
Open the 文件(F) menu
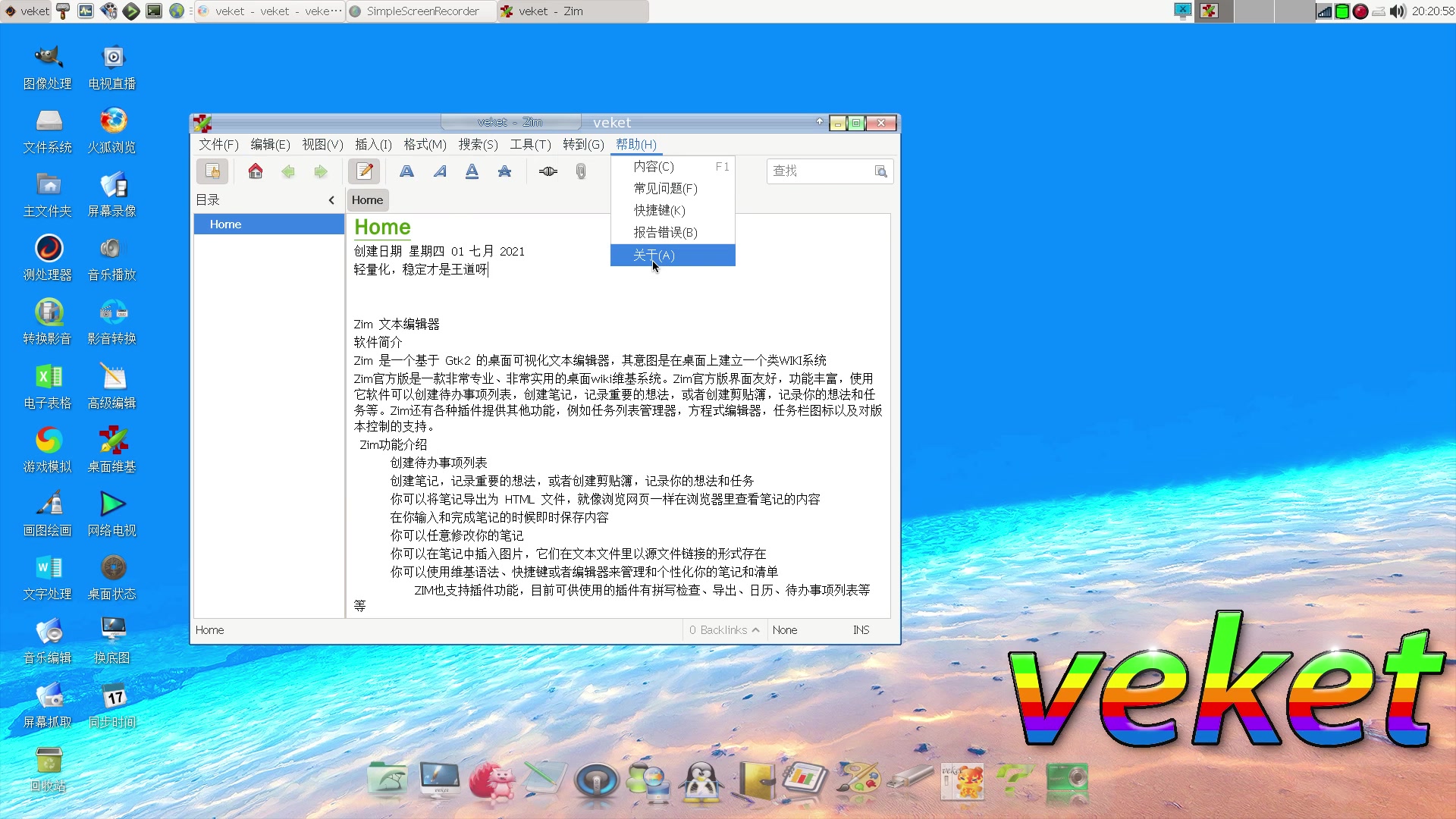(218, 144)
